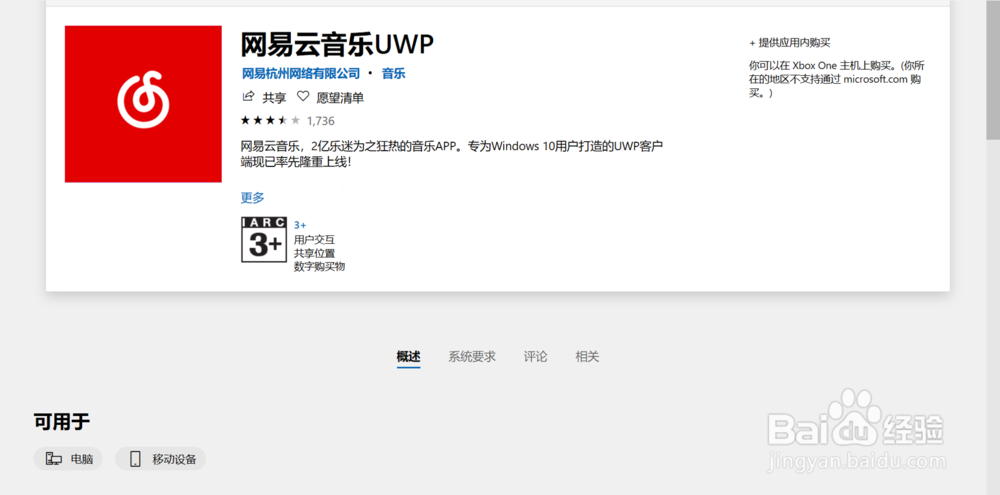The image size is (1000, 495).
Task: Click the phone icon in 移动设备 chip
Action: (135, 459)
